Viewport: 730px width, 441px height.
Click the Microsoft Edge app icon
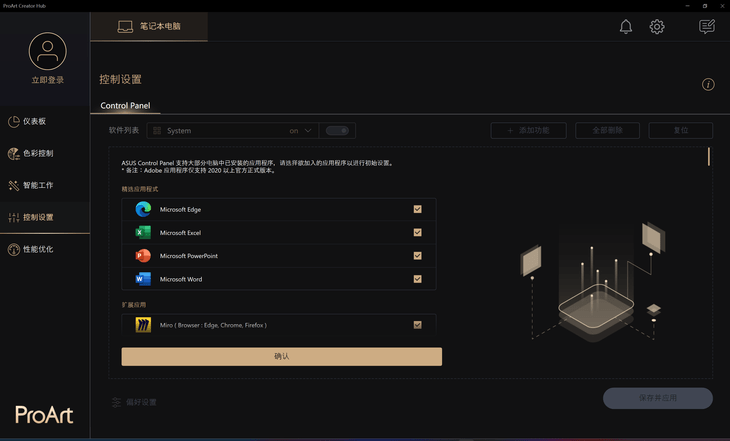[143, 209]
